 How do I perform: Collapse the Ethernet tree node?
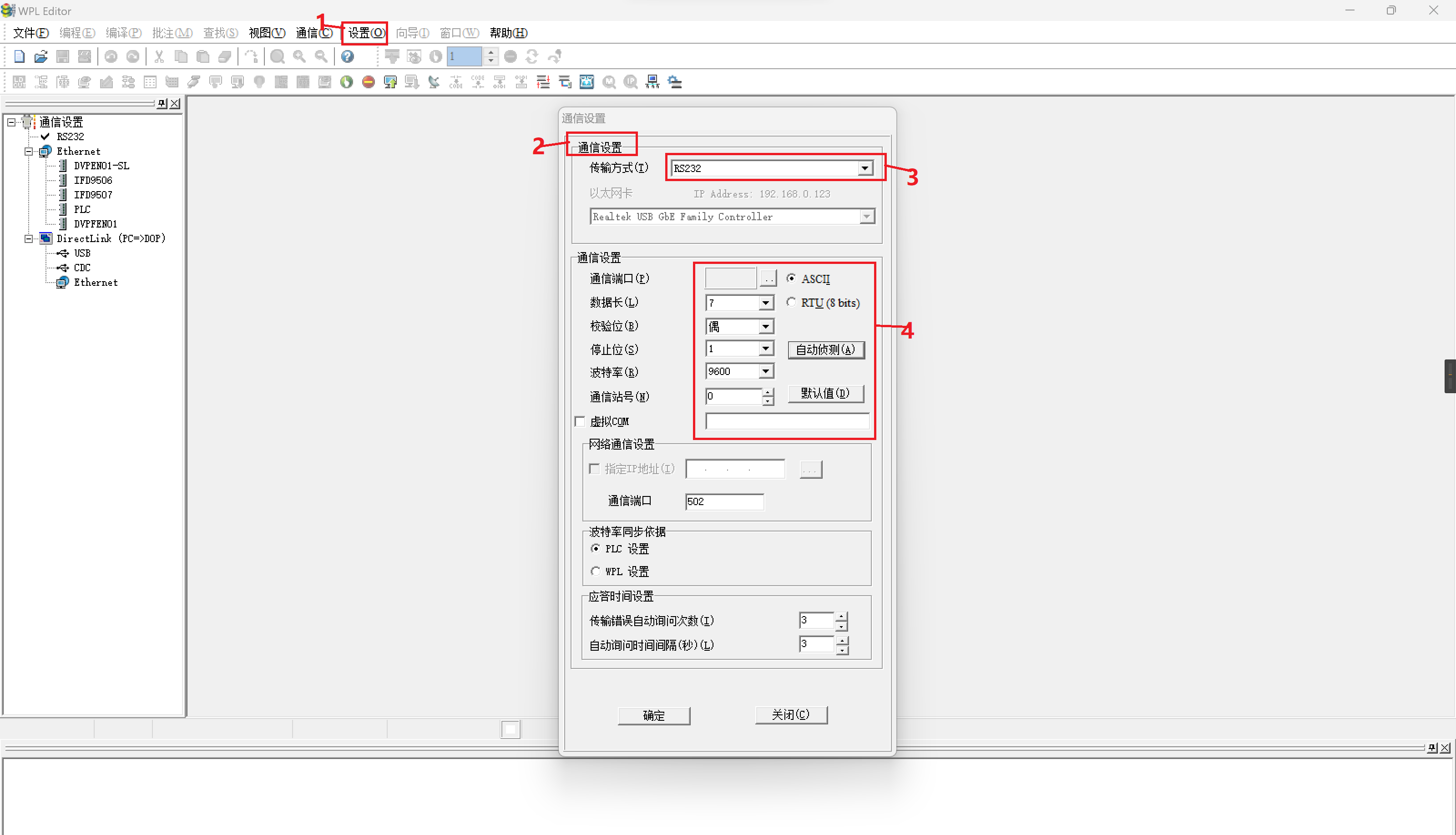pos(28,152)
